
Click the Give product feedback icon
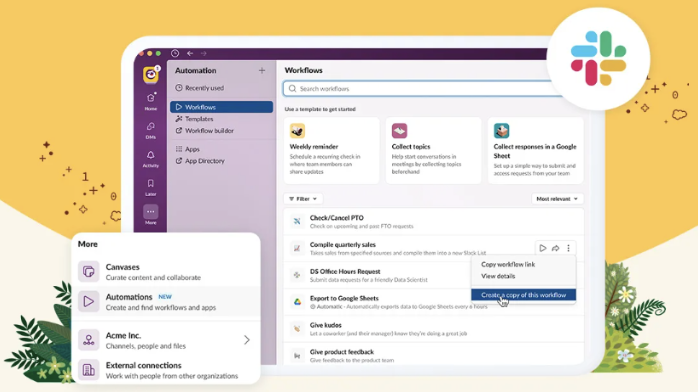click(297, 356)
